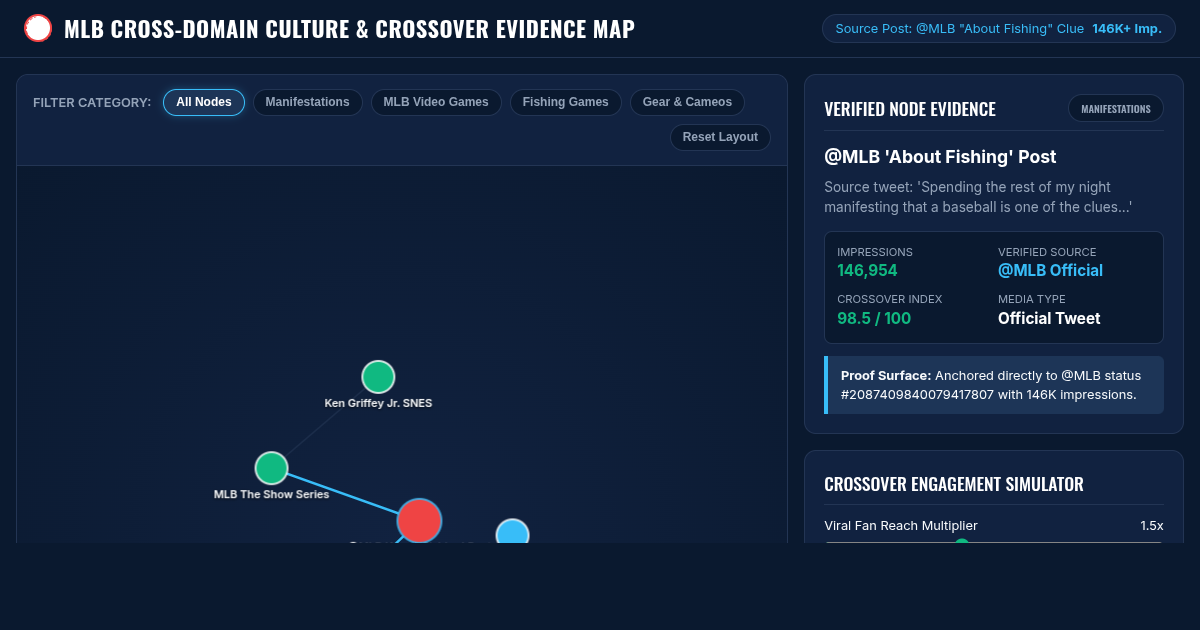This screenshot has width=1200, height=630.
Task: Click the baseball logo in the header
Action: (x=38, y=28)
